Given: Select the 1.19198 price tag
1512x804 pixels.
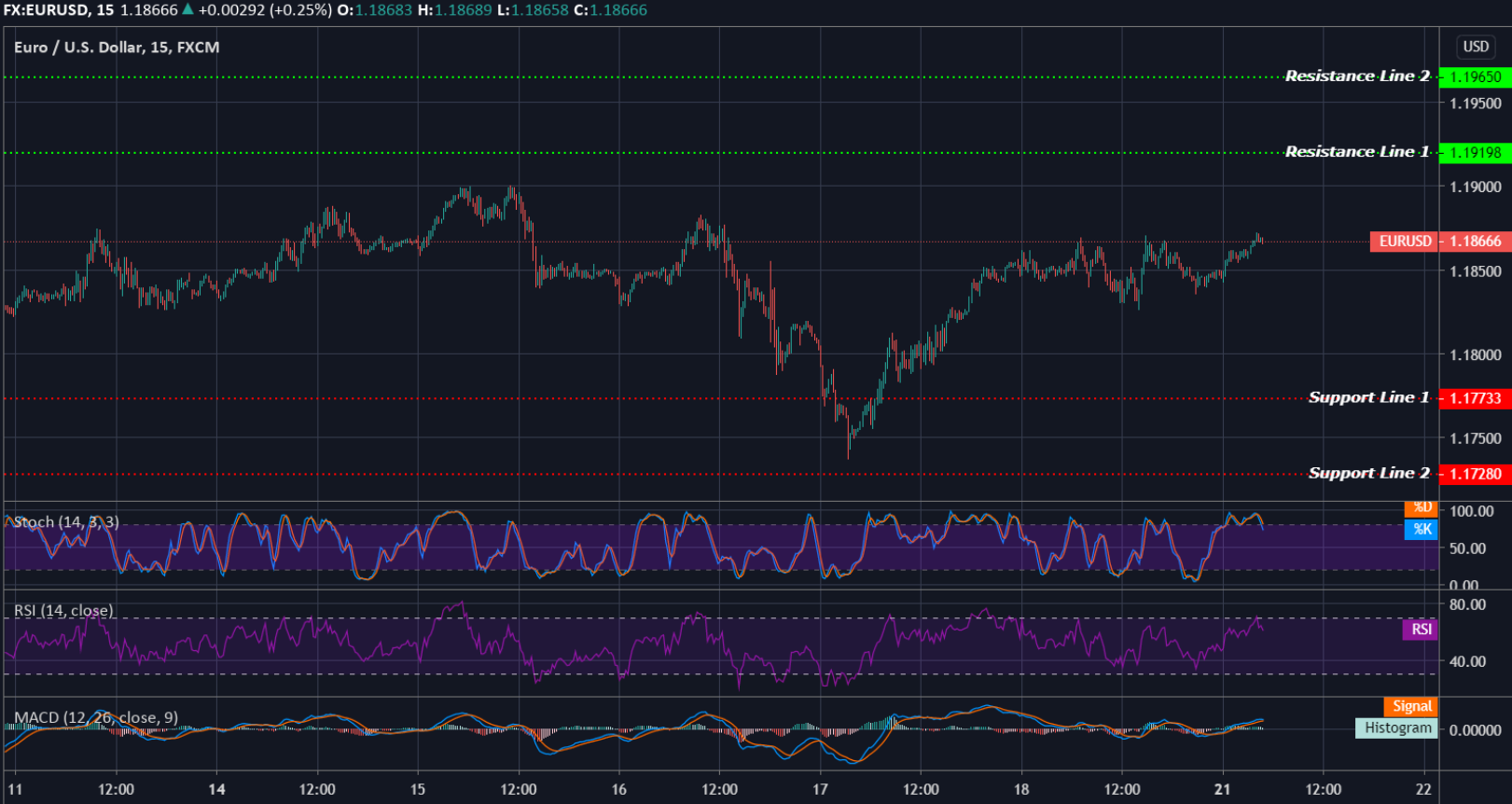Looking at the screenshot, I should point(1476,153).
